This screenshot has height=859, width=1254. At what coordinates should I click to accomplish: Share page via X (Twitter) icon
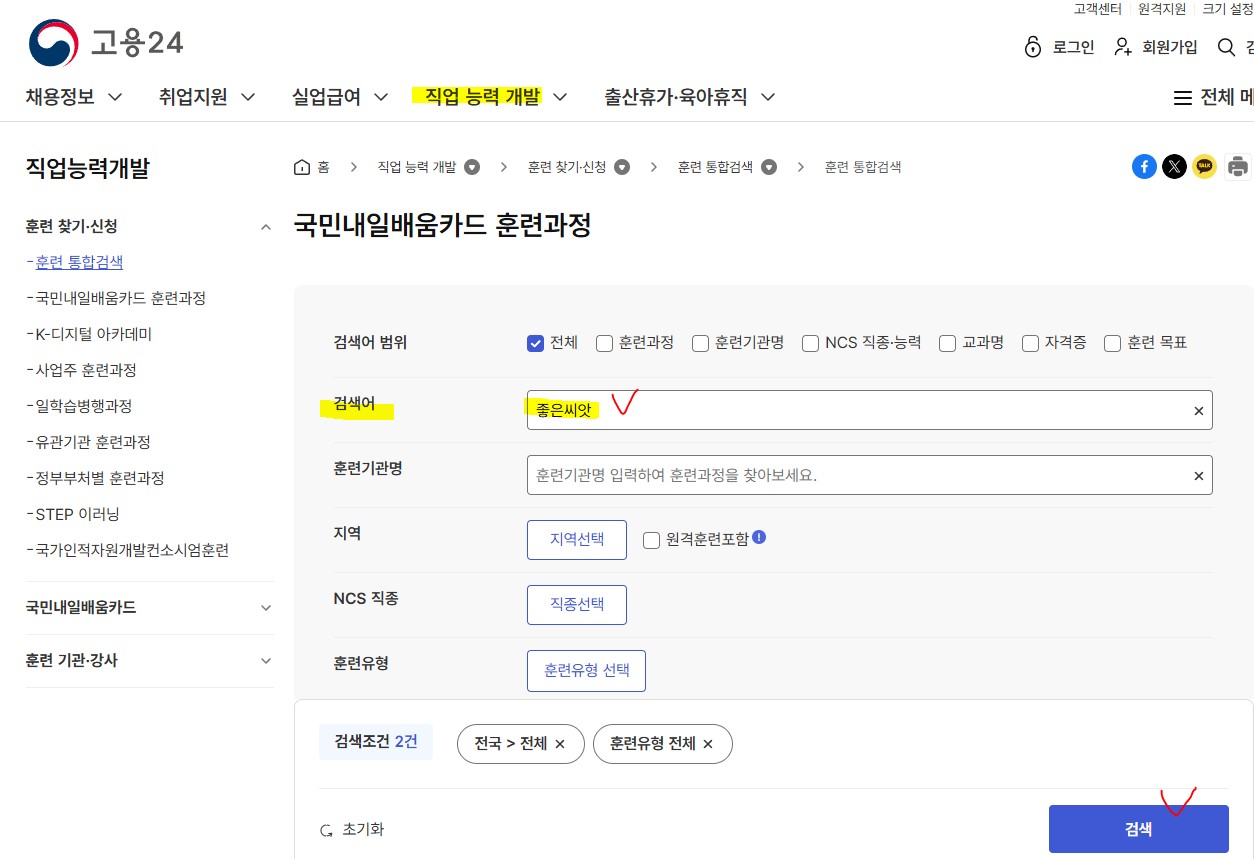pos(1174,167)
